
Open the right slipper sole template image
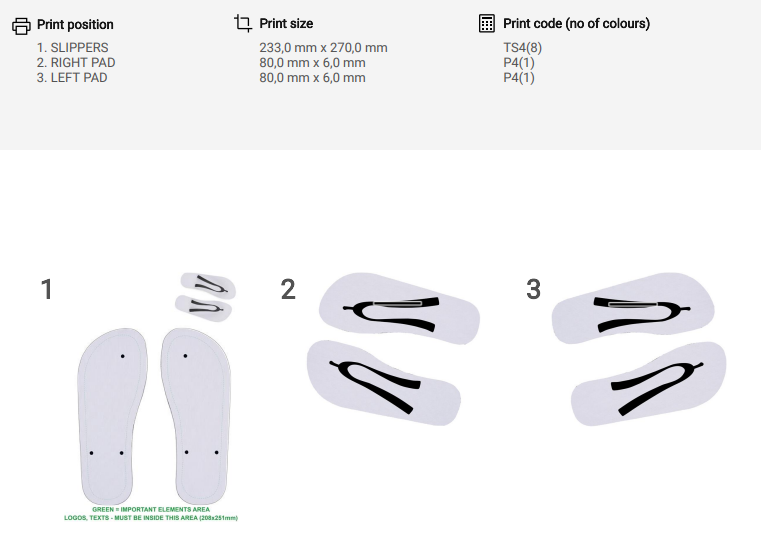click(x=195, y=415)
